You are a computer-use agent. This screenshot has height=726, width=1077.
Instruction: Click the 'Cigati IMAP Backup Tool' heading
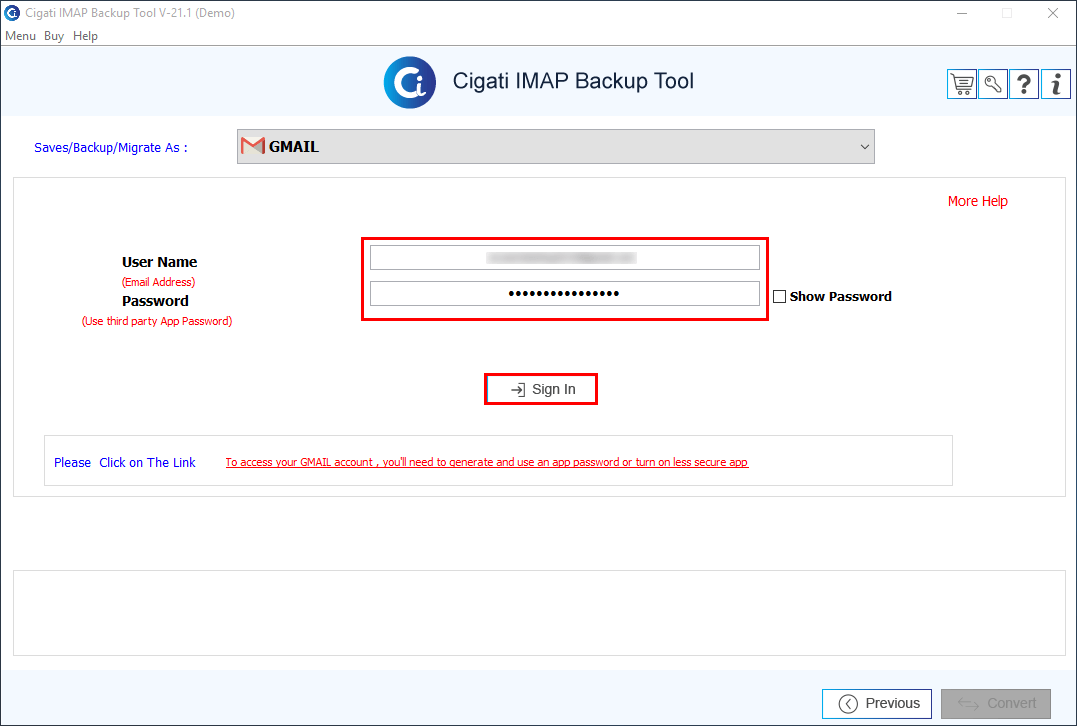[x=573, y=81]
